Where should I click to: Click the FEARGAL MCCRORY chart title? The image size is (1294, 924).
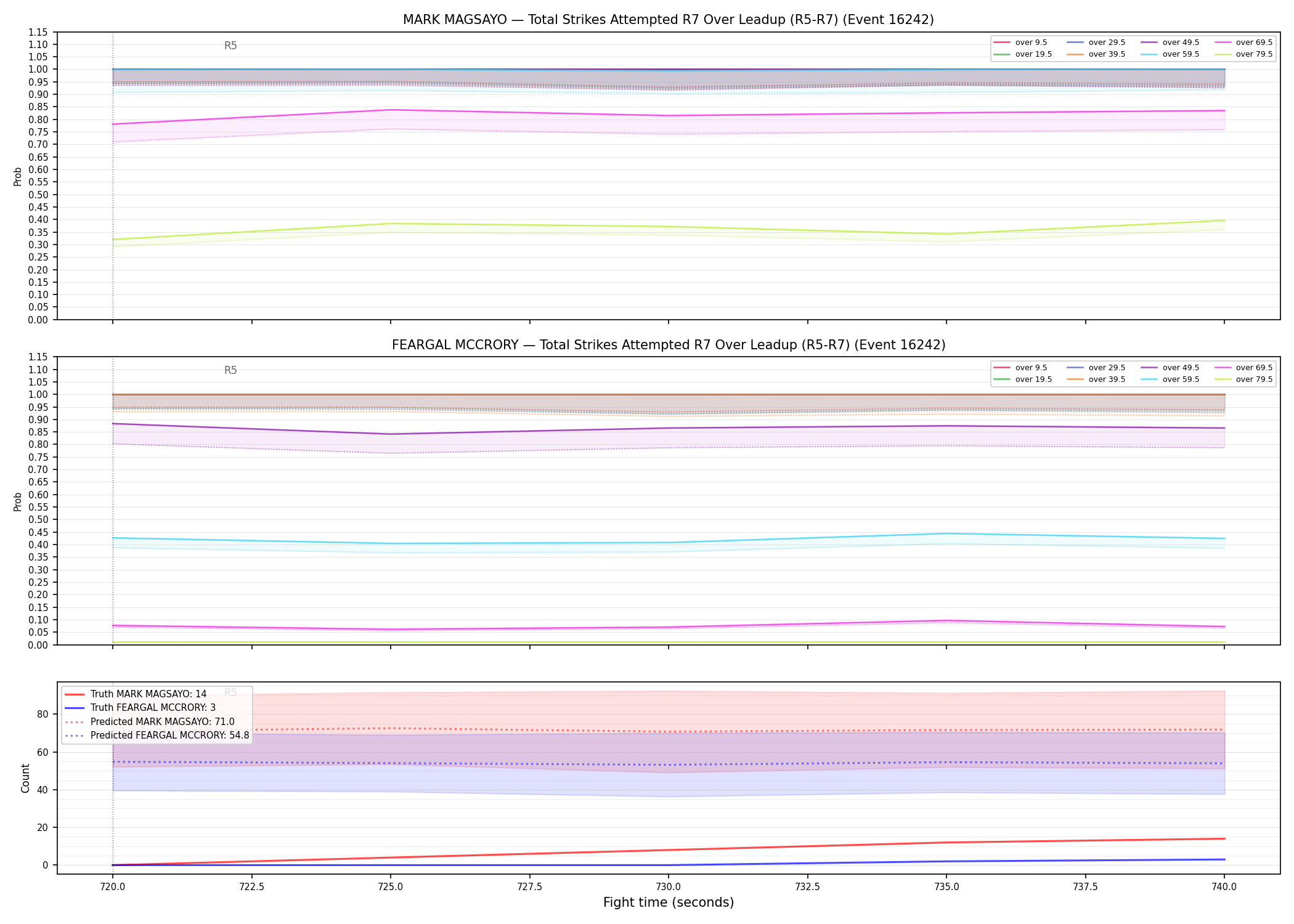coord(669,345)
